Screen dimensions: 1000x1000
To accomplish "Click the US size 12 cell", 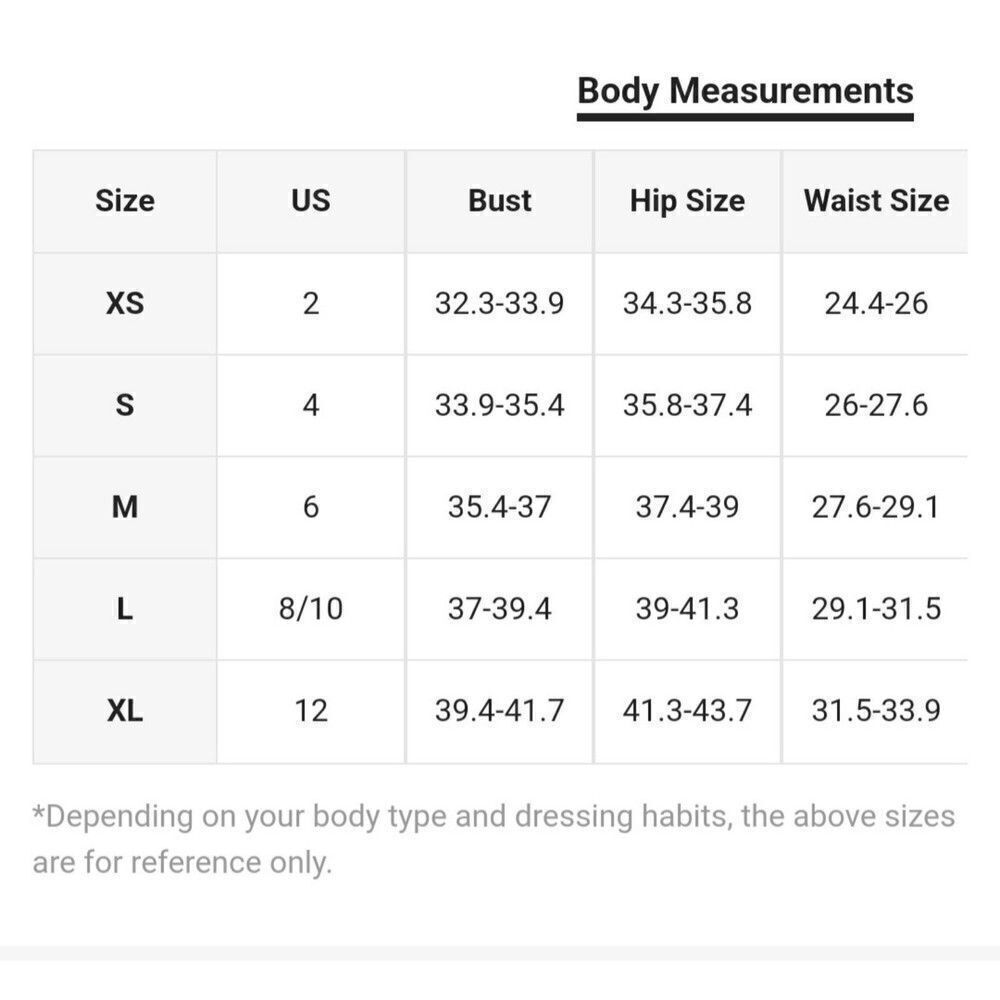I will coord(311,710).
